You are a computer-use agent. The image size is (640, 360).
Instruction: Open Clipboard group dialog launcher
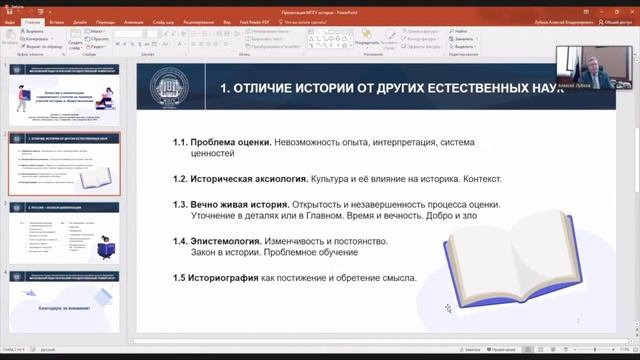(63, 54)
